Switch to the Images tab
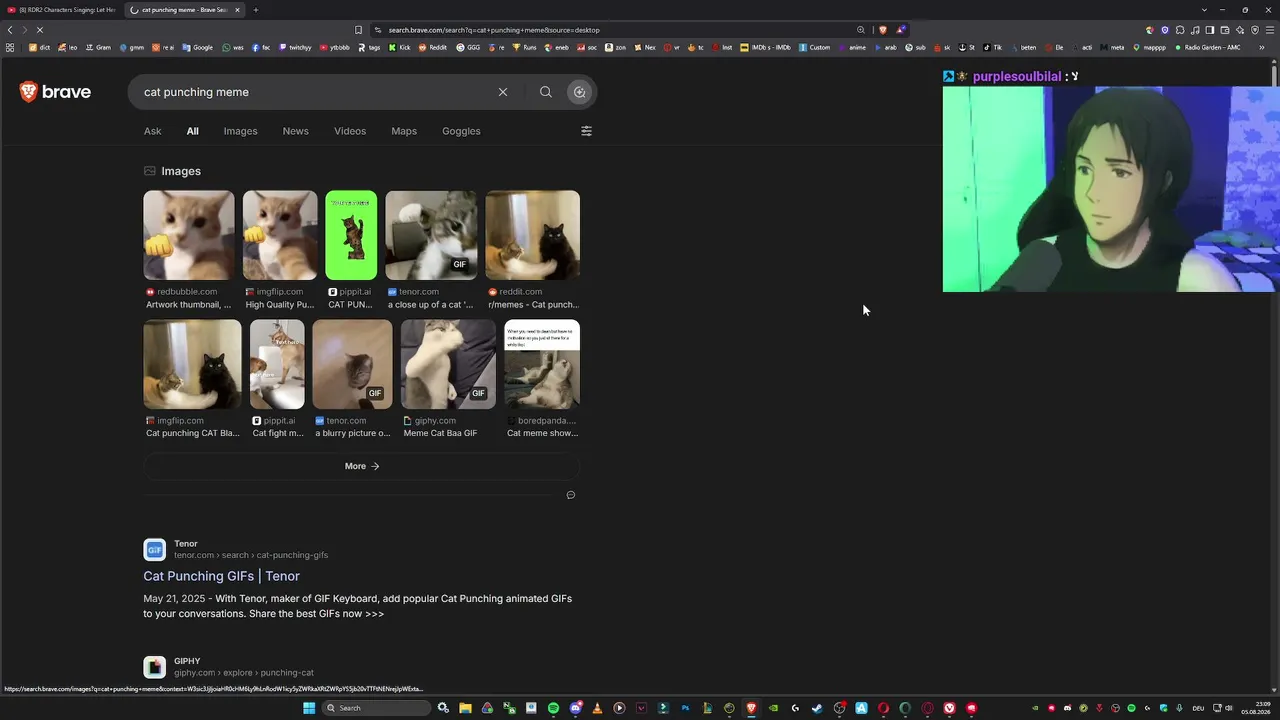 pos(240,131)
